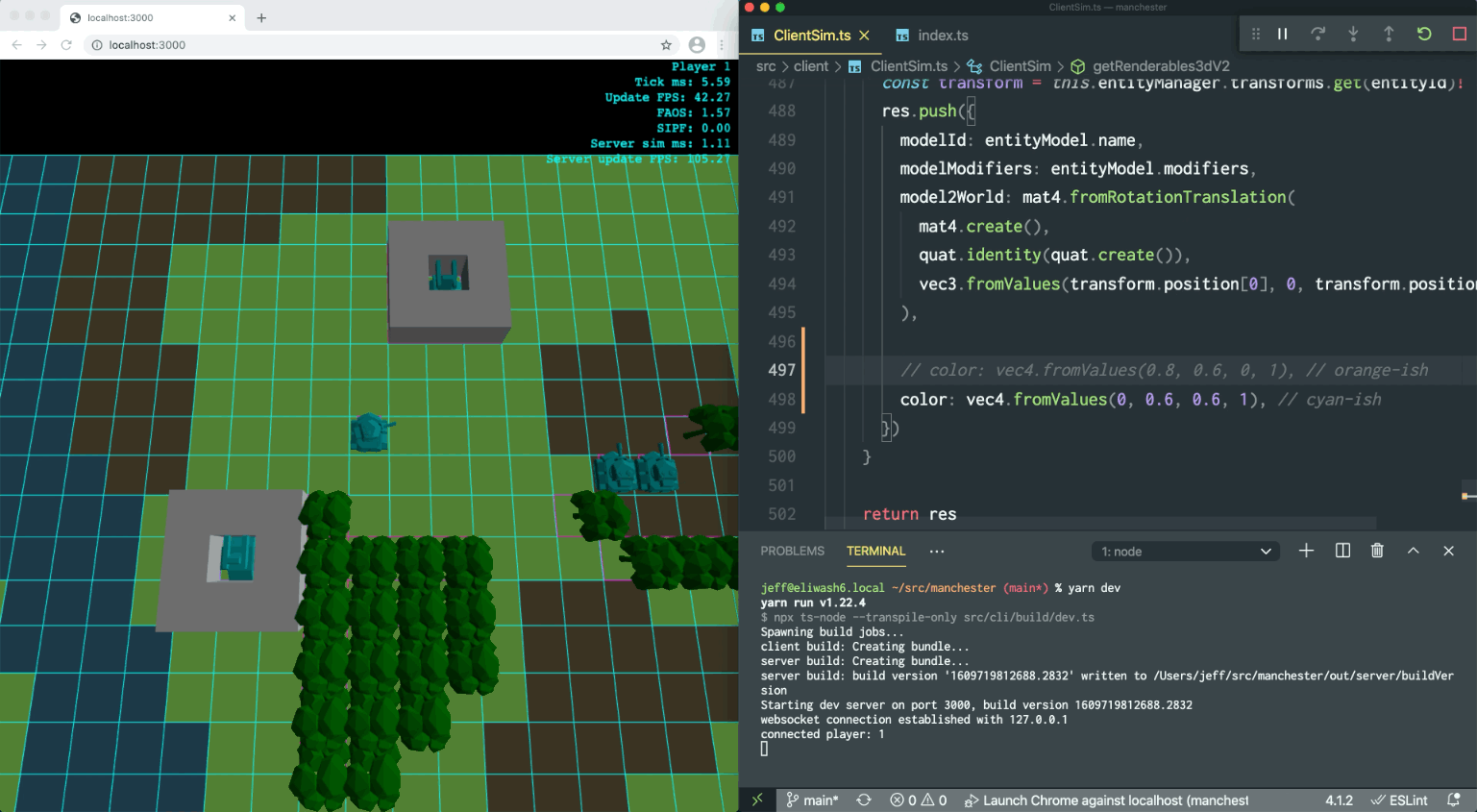Screen dimensions: 1477x812
Task: Kill the terminal with the trash icon
Action: (x=1377, y=551)
